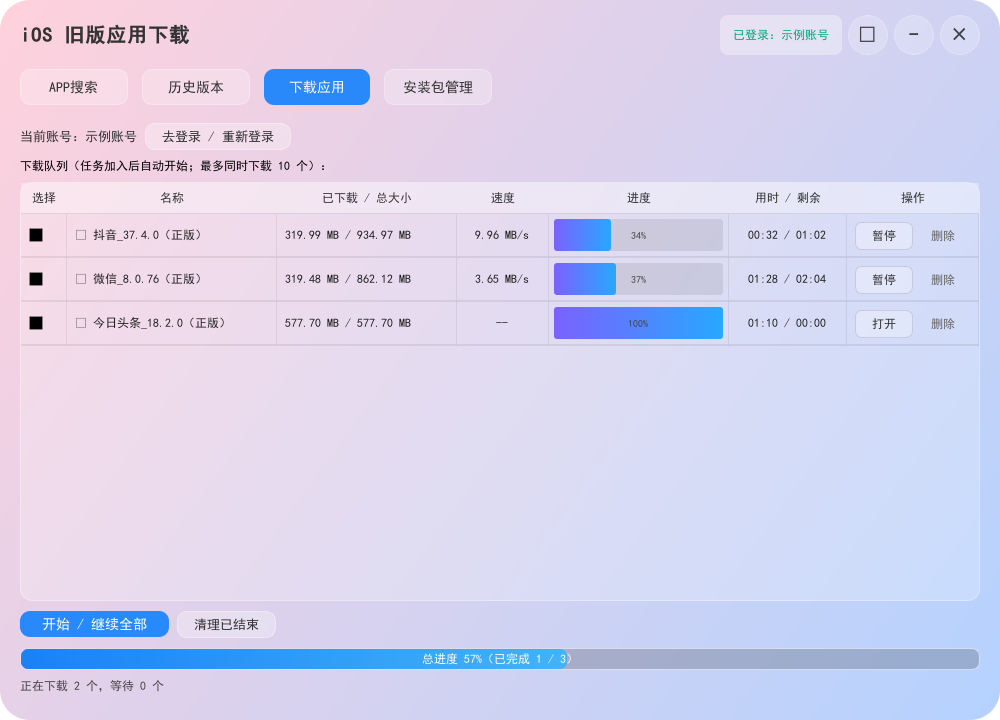Click time cell 01:28 / 02:04
Image resolution: width=1000 pixels, height=720 pixels.
(787, 279)
